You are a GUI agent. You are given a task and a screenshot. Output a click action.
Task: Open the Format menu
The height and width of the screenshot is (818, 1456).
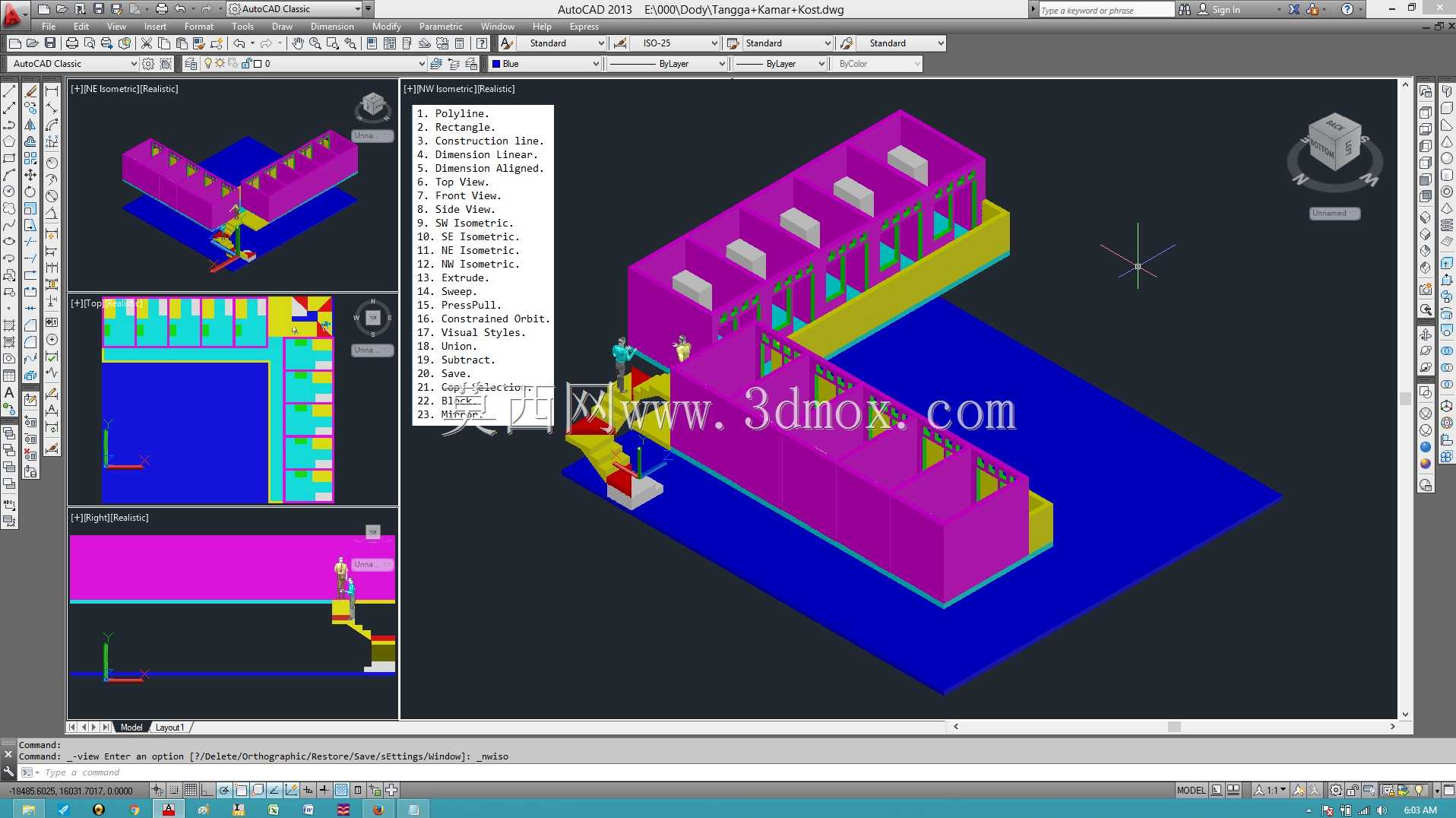tap(199, 27)
